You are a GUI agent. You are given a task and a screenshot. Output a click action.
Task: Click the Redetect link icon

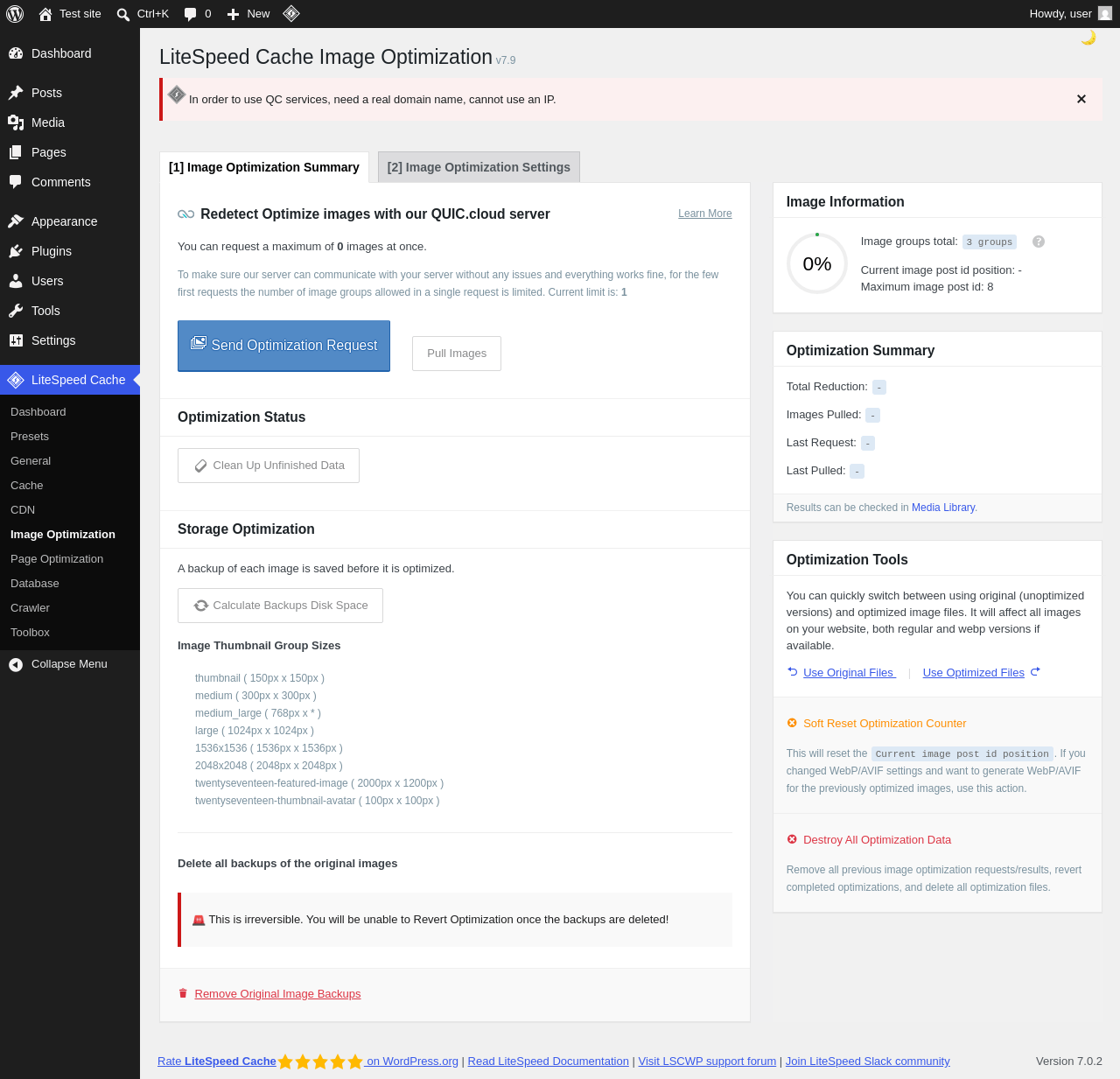[x=185, y=214]
